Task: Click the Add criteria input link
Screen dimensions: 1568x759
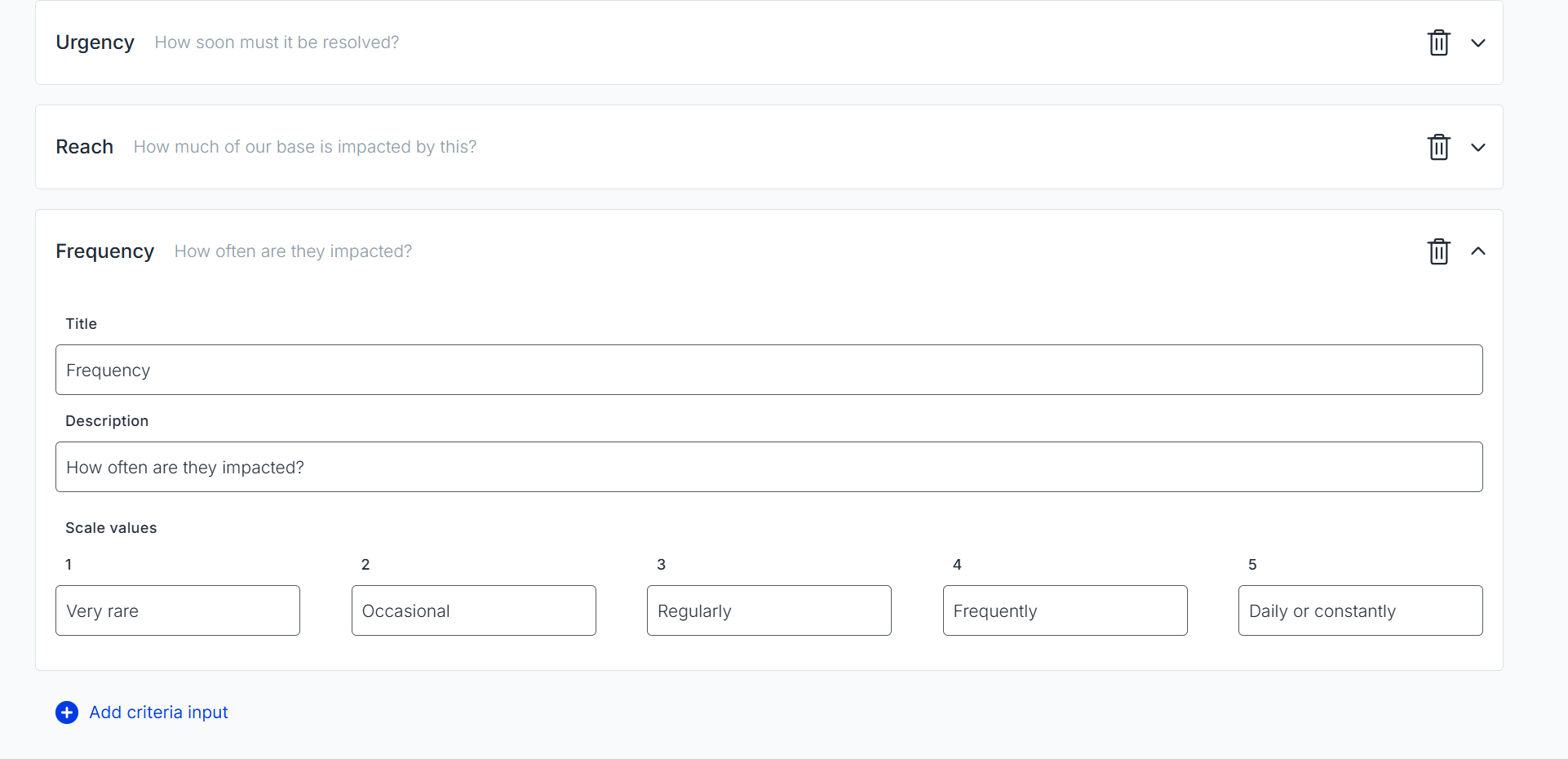Action: pos(158,712)
